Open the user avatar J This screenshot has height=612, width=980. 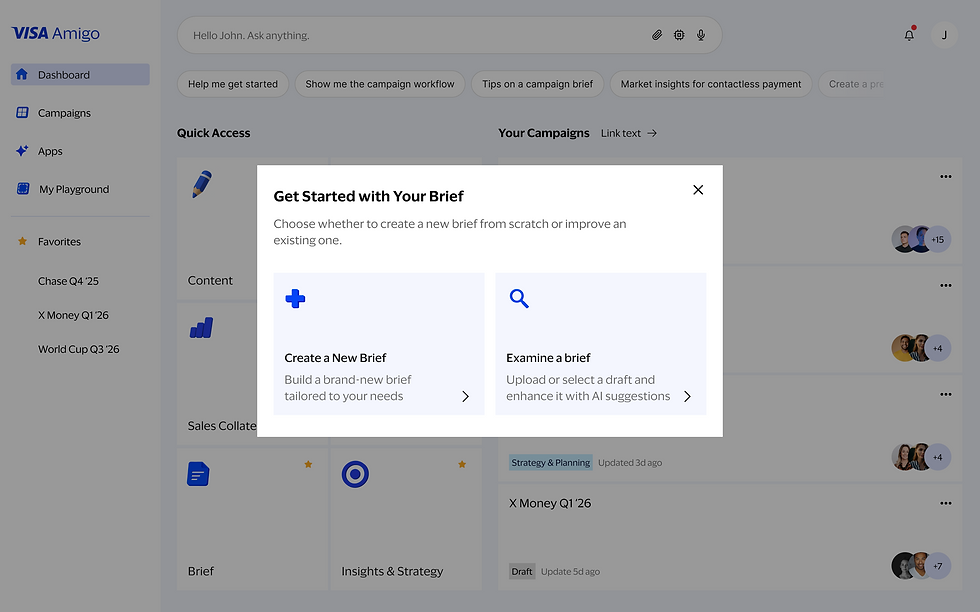point(944,35)
